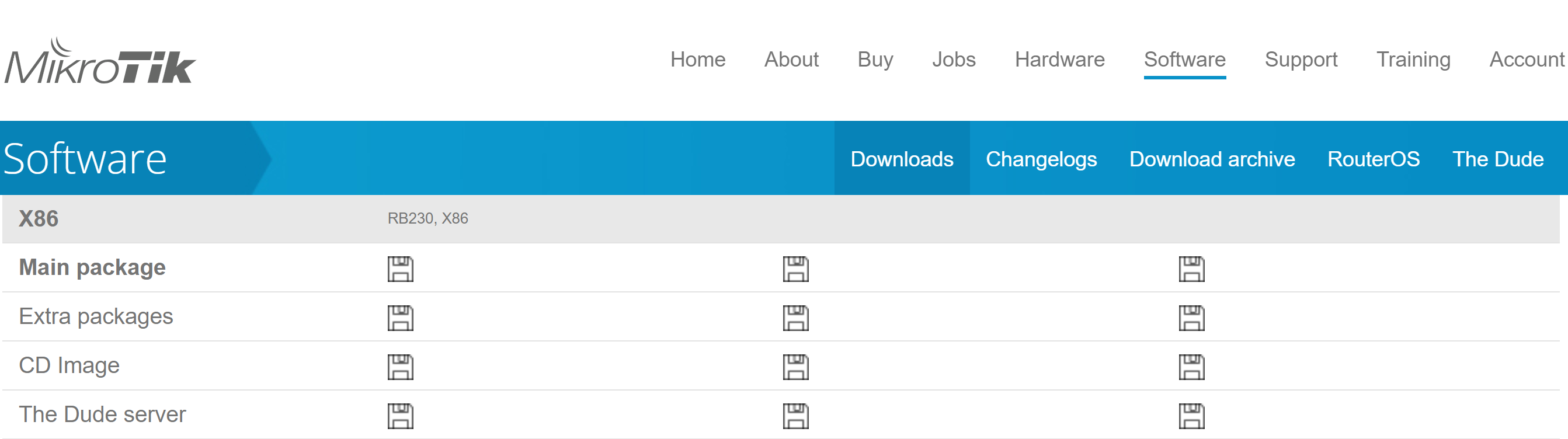
Task: Click the X86 section heading
Action: [x=39, y=218]
